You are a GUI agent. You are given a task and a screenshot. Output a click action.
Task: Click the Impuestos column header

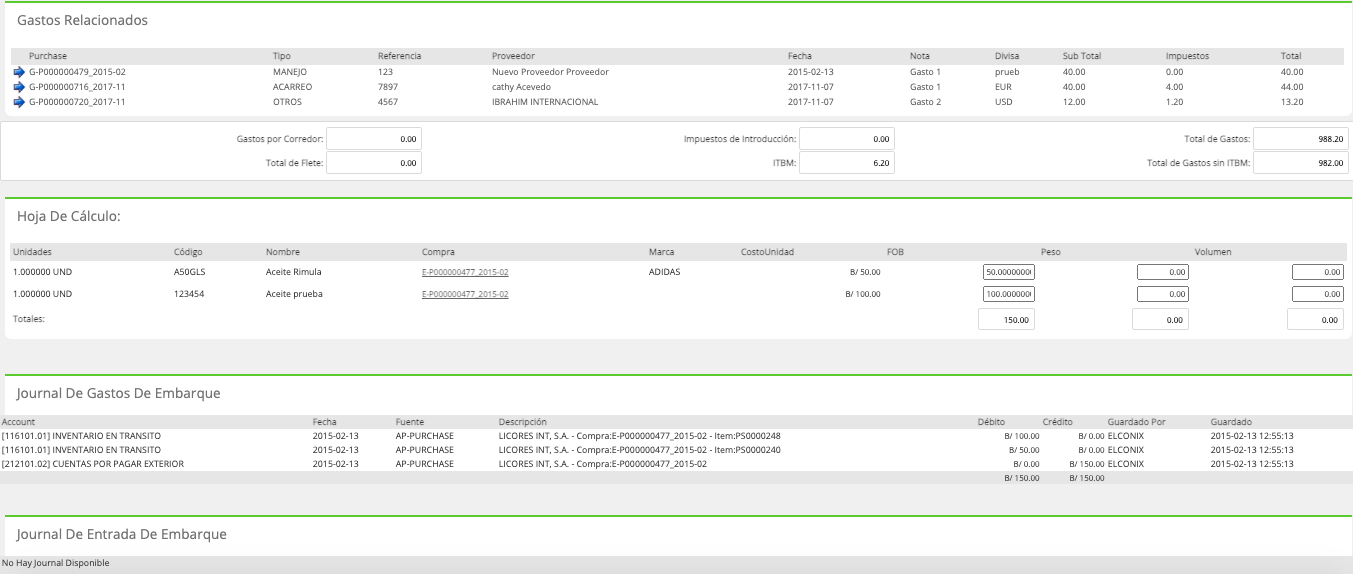pos(1187,56)
